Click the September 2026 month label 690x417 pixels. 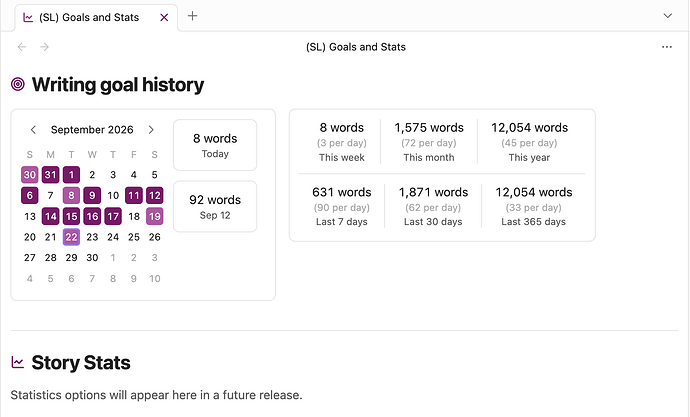(92, 130)
